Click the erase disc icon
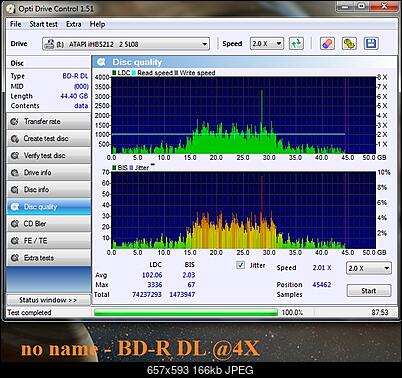Image resolution: width=402 pixels, height=378 pixels. 327,44
